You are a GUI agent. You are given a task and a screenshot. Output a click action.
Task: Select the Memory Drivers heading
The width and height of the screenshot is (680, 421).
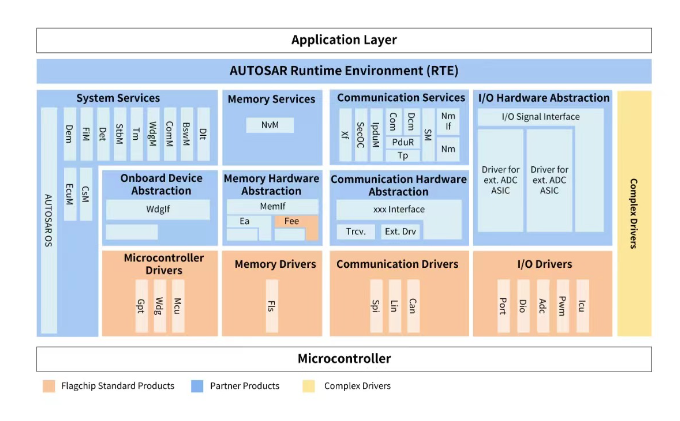point(275,264)
